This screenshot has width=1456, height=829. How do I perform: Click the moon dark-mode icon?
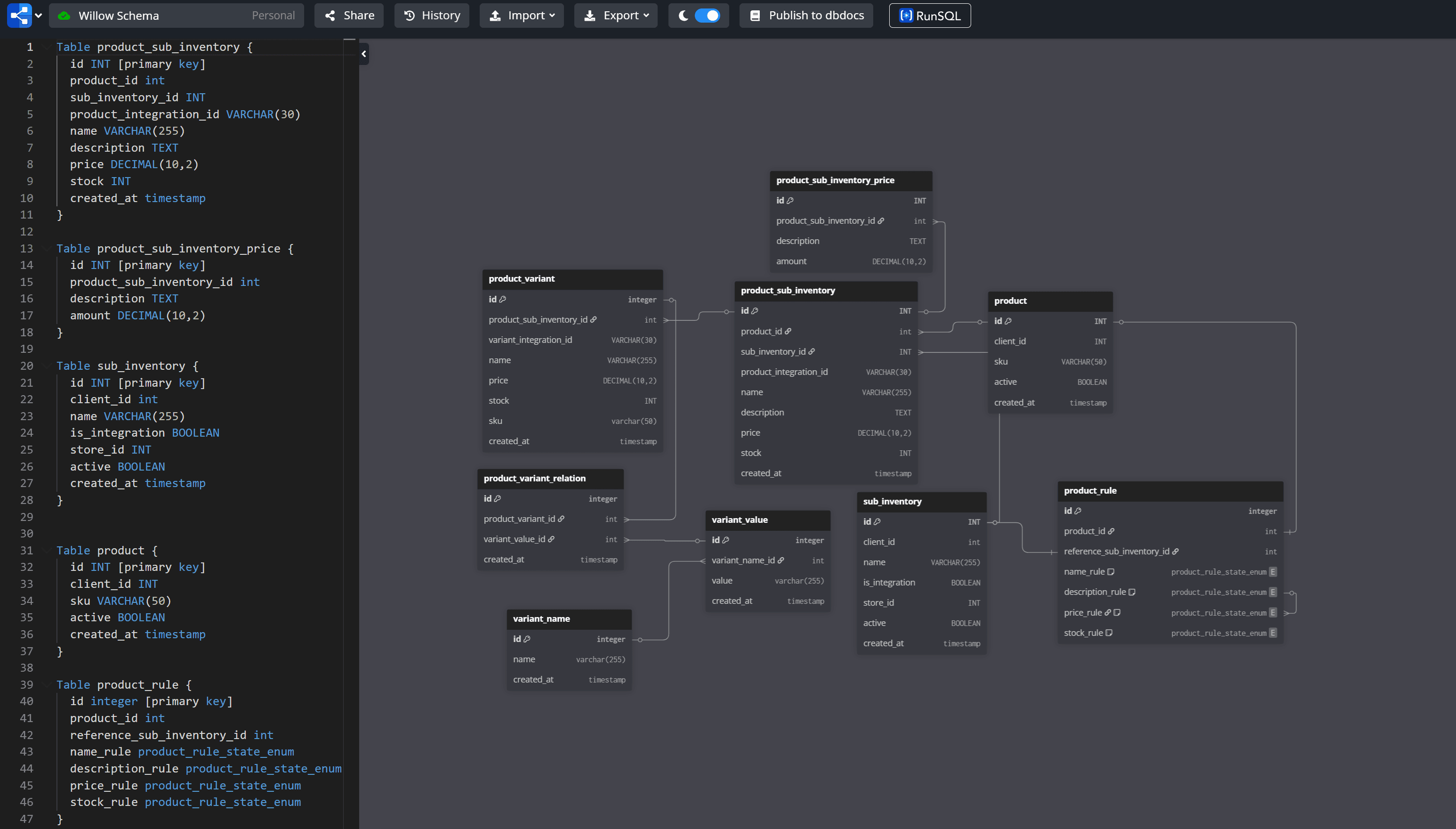click(x=683, y=16)
